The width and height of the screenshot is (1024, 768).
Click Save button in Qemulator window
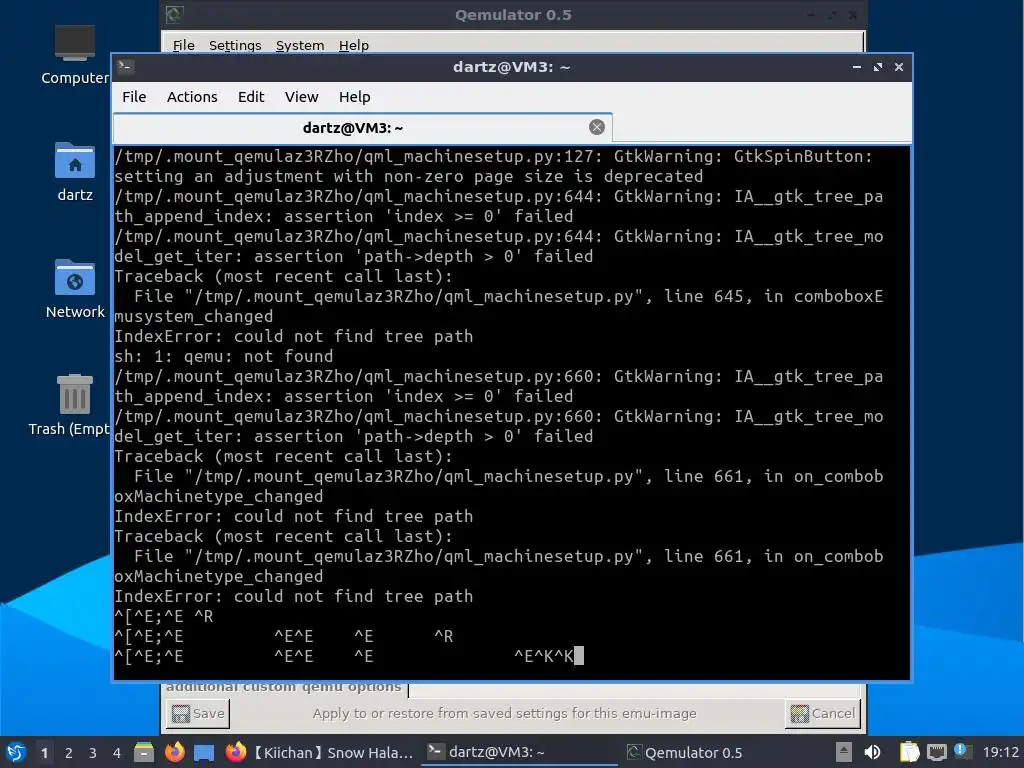198,713
